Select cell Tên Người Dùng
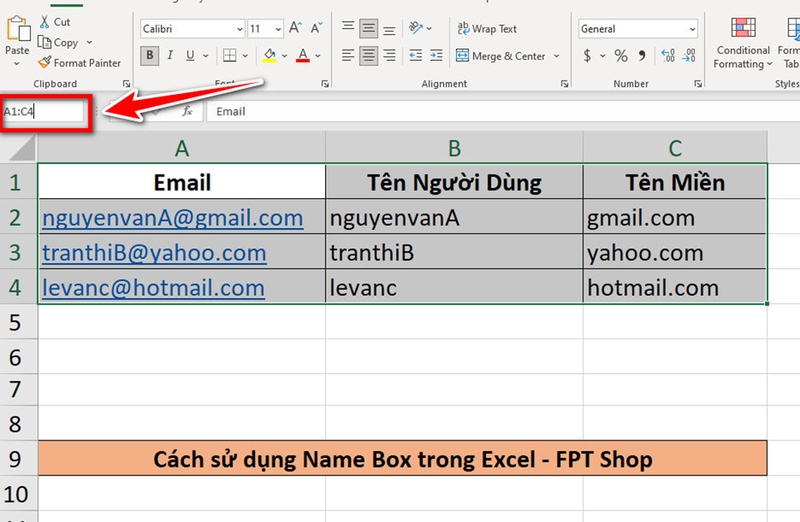Viewport: 800px width, 522px height. [454, 182]
